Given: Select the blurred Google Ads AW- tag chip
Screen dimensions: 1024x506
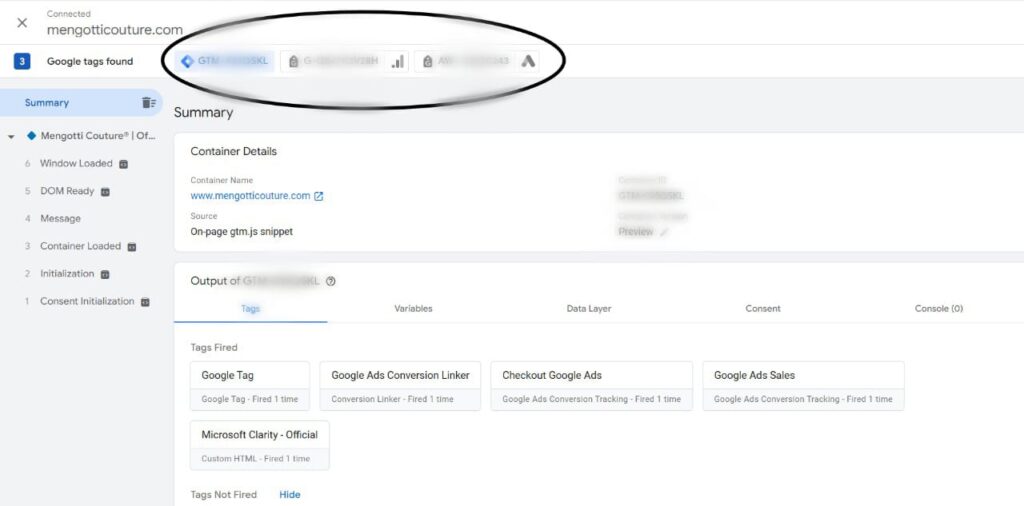Looking at the screenshot, I should pos(465,61).
